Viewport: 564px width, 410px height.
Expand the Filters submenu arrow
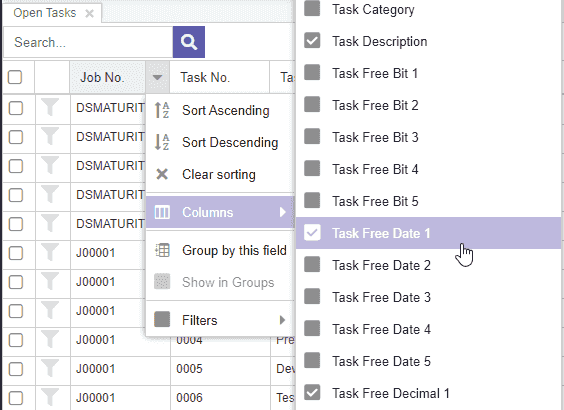point(282,320)
